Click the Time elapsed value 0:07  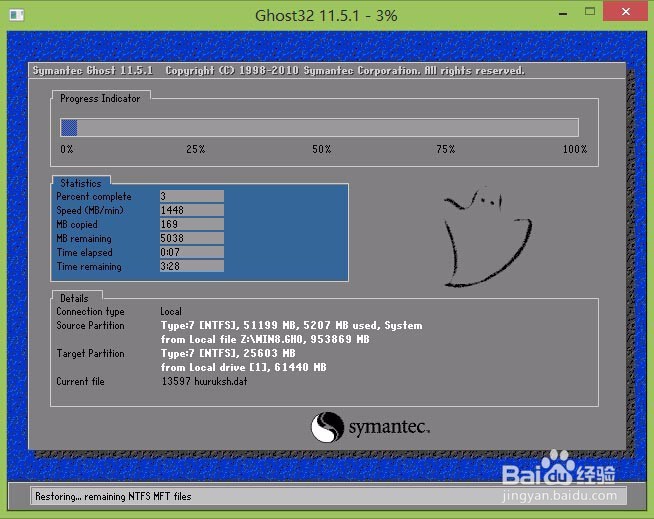point(192,252)
